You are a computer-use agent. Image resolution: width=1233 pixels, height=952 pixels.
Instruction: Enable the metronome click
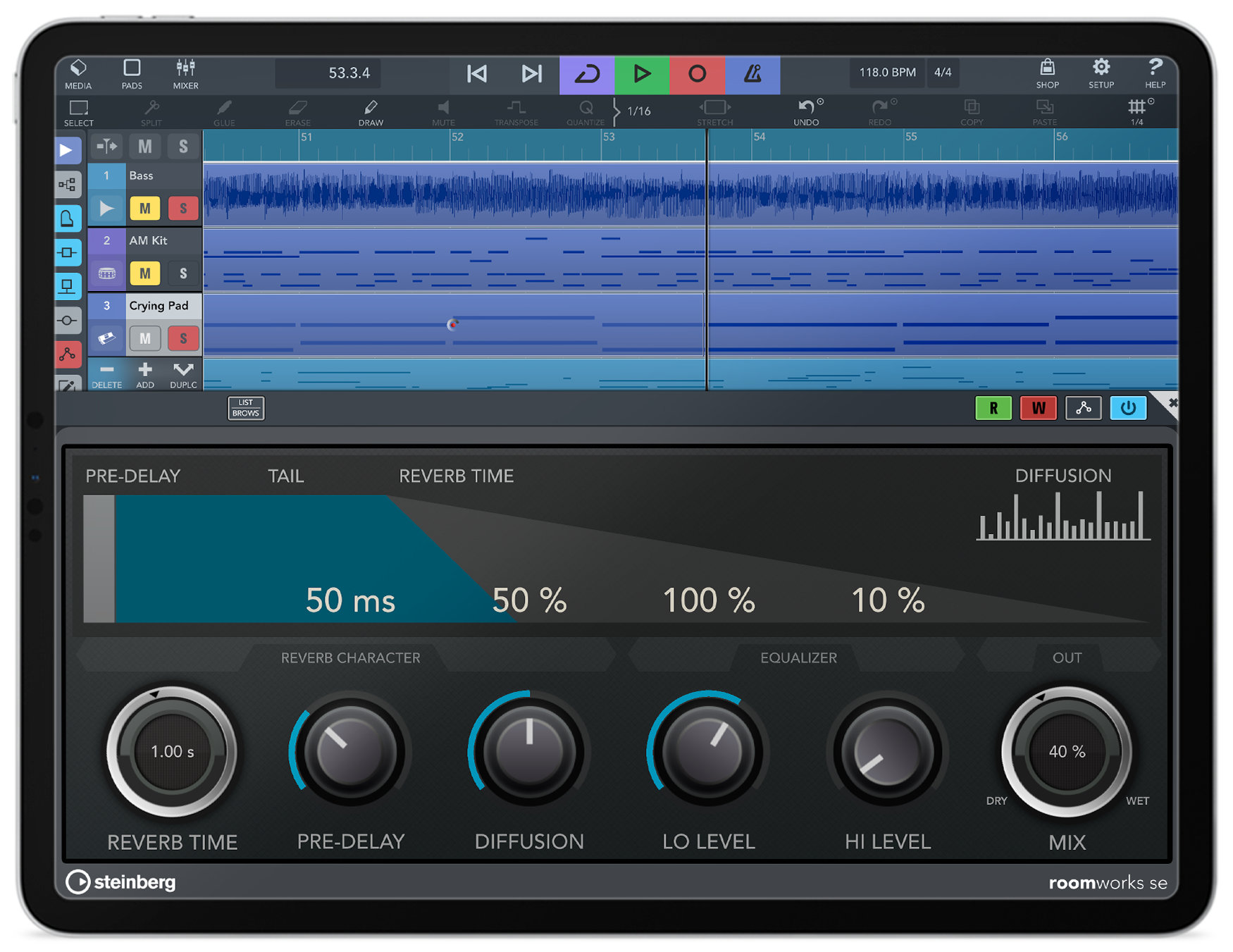pos(752,73)
